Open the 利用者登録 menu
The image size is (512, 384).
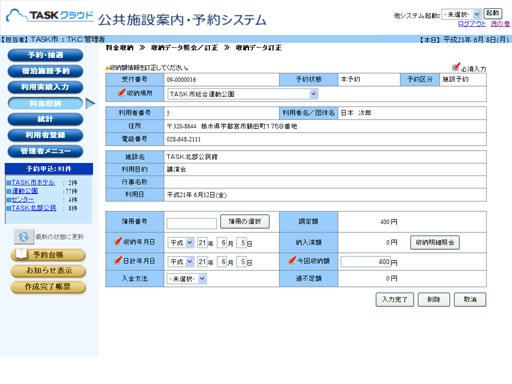coord(45,135)
